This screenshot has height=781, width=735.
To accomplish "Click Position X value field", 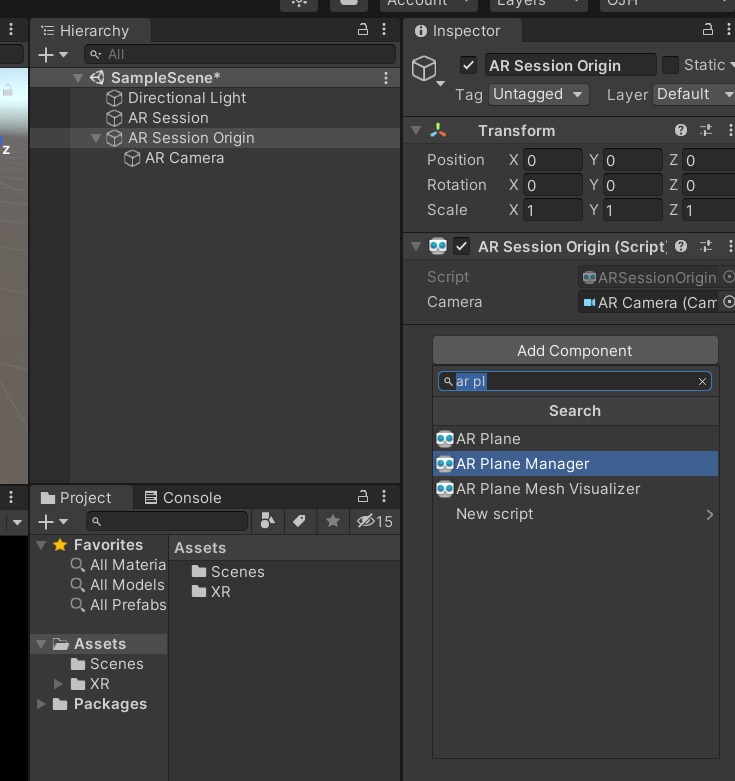I will [552, 160].
